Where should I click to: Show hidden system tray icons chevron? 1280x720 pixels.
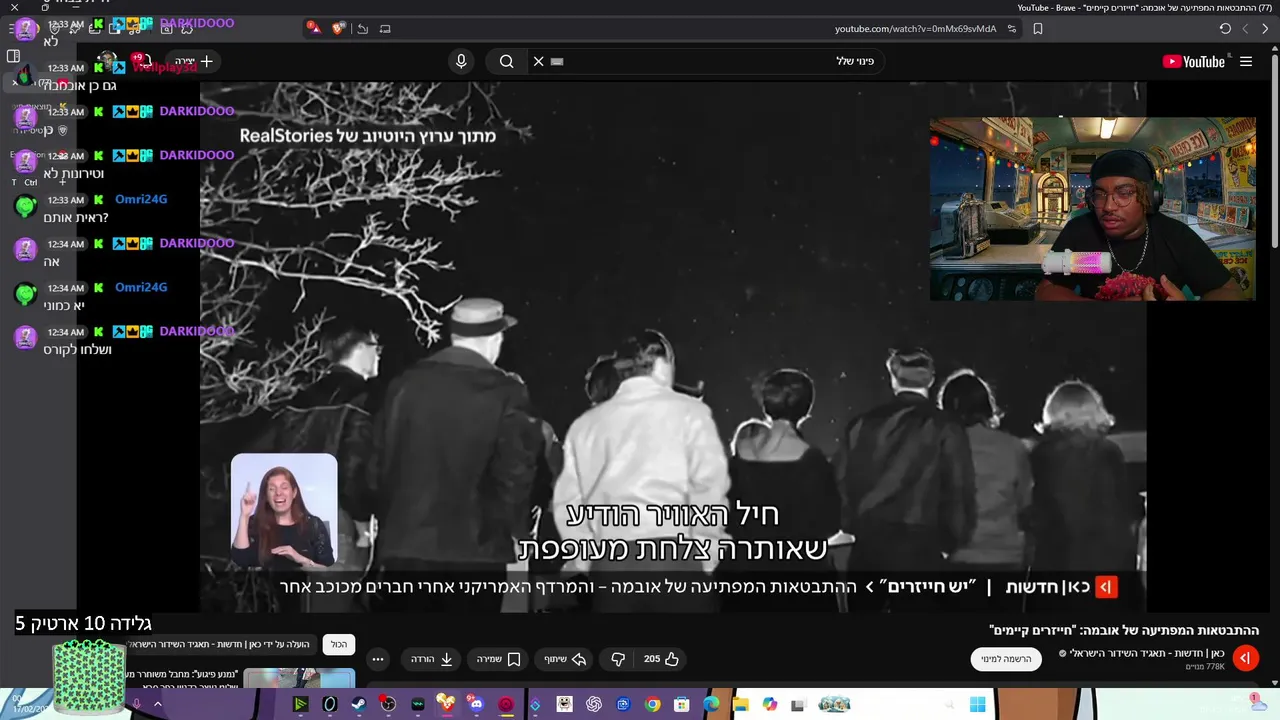[157, 704]
